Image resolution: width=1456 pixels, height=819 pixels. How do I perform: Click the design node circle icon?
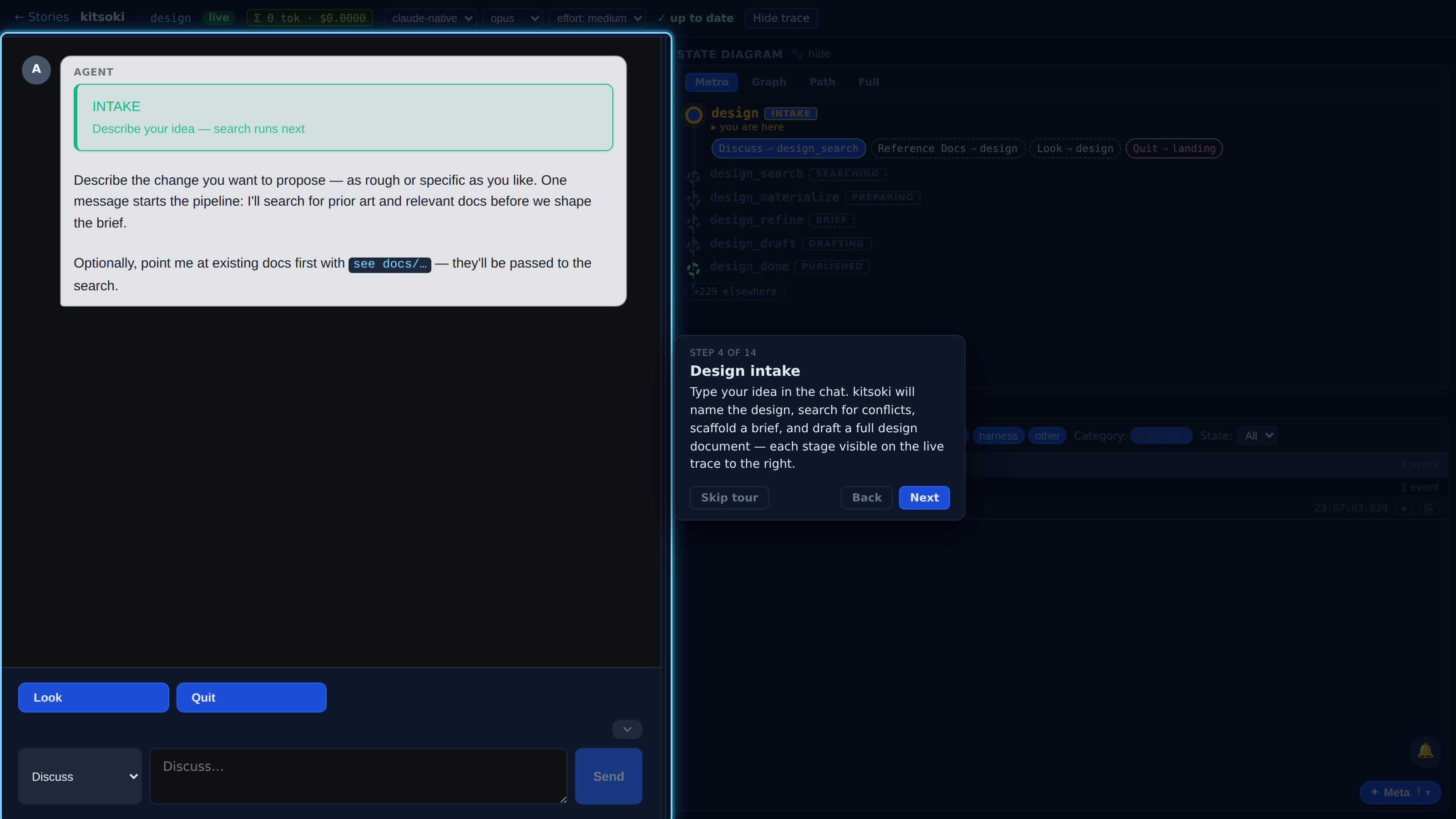pos(693,115)
